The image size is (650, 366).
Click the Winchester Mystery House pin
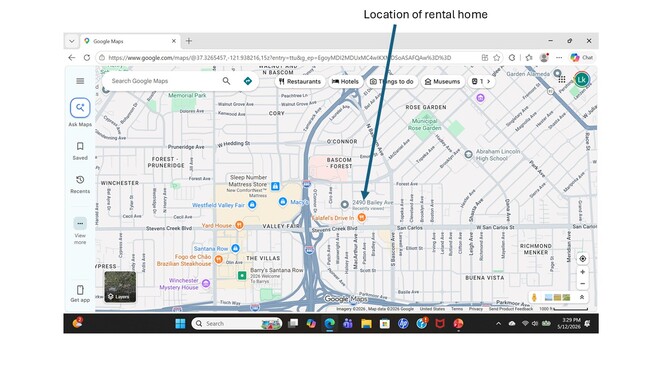(206, 284)
